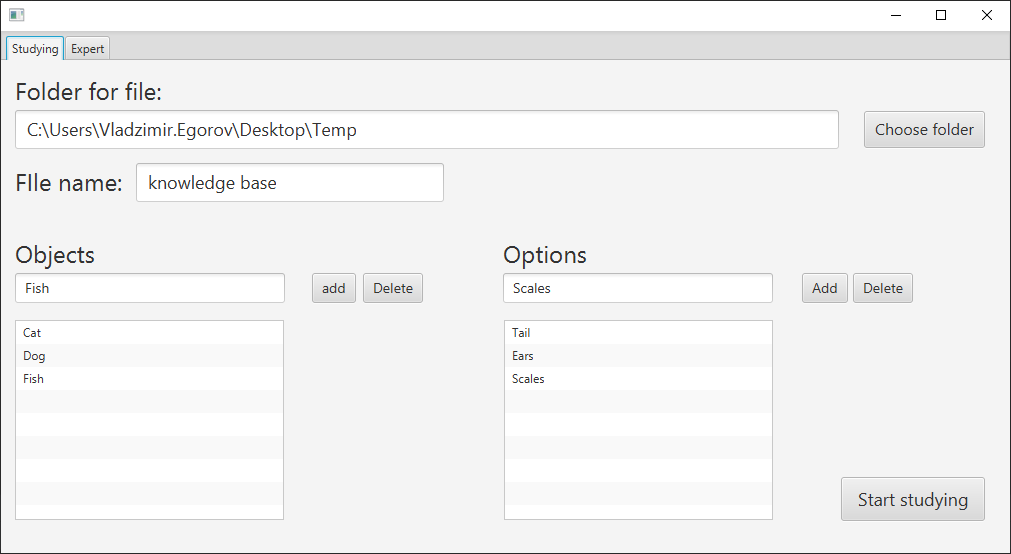
Task: Maximize the application window
Action: [x=941, y=15]
